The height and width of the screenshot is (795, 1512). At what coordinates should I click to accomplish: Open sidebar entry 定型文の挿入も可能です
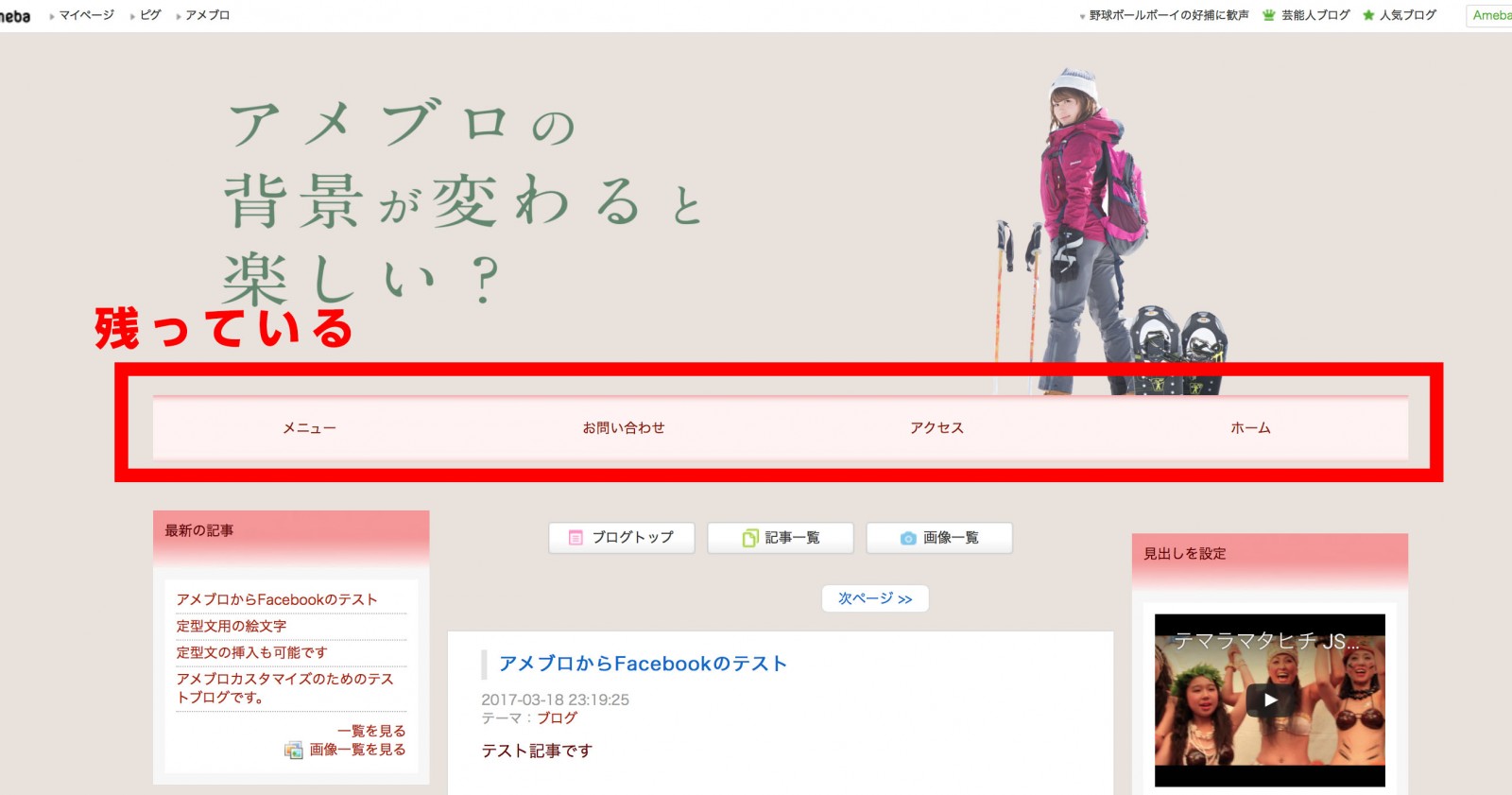(251, 652)
